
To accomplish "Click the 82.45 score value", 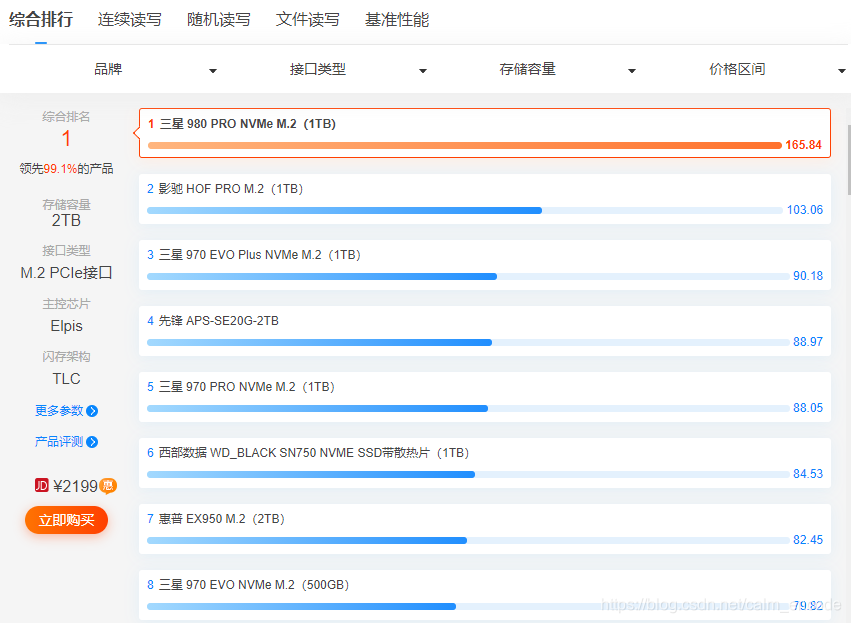I will pyautogui.click(x=808, y=540).
